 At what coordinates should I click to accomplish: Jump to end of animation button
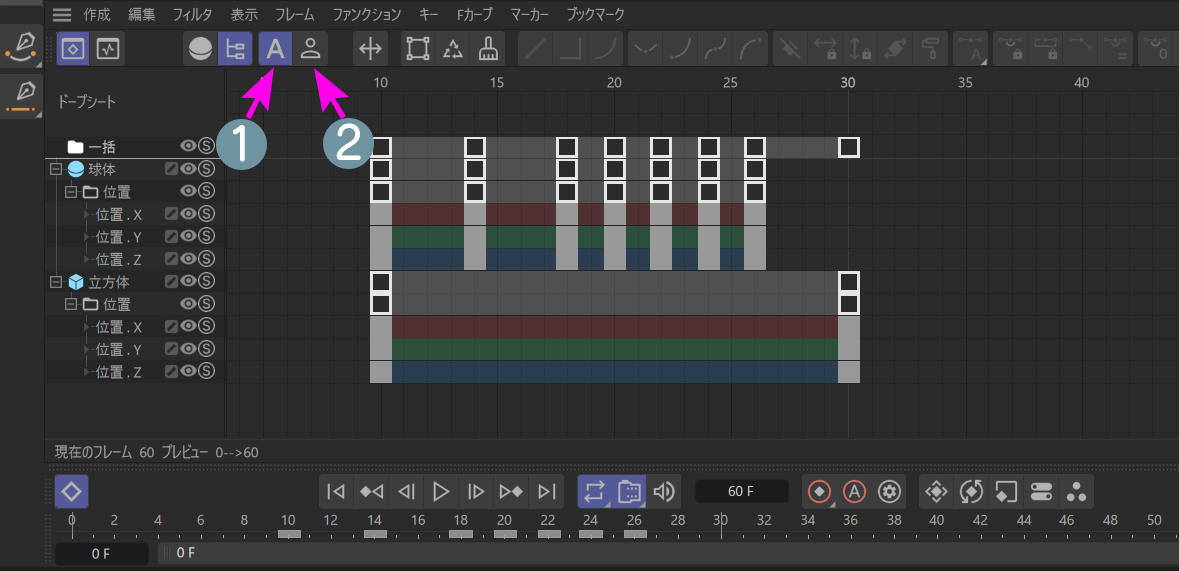tap(547, 491)
